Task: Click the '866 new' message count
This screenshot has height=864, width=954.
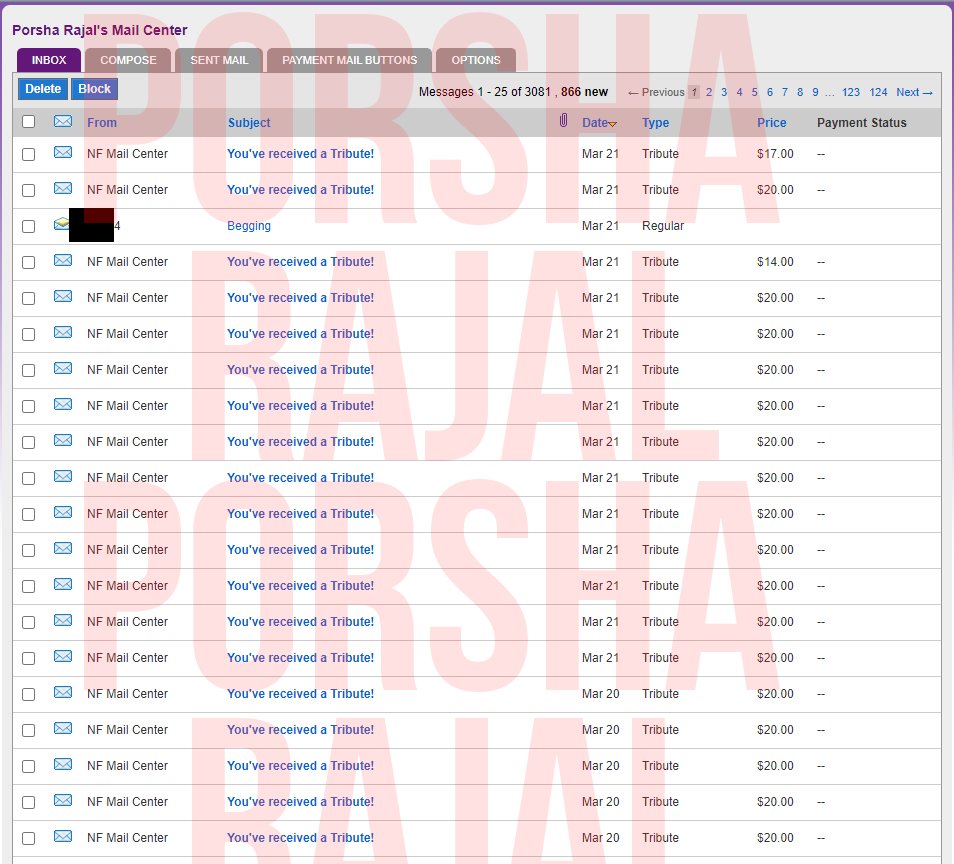Action: click(x=584, y=92)
